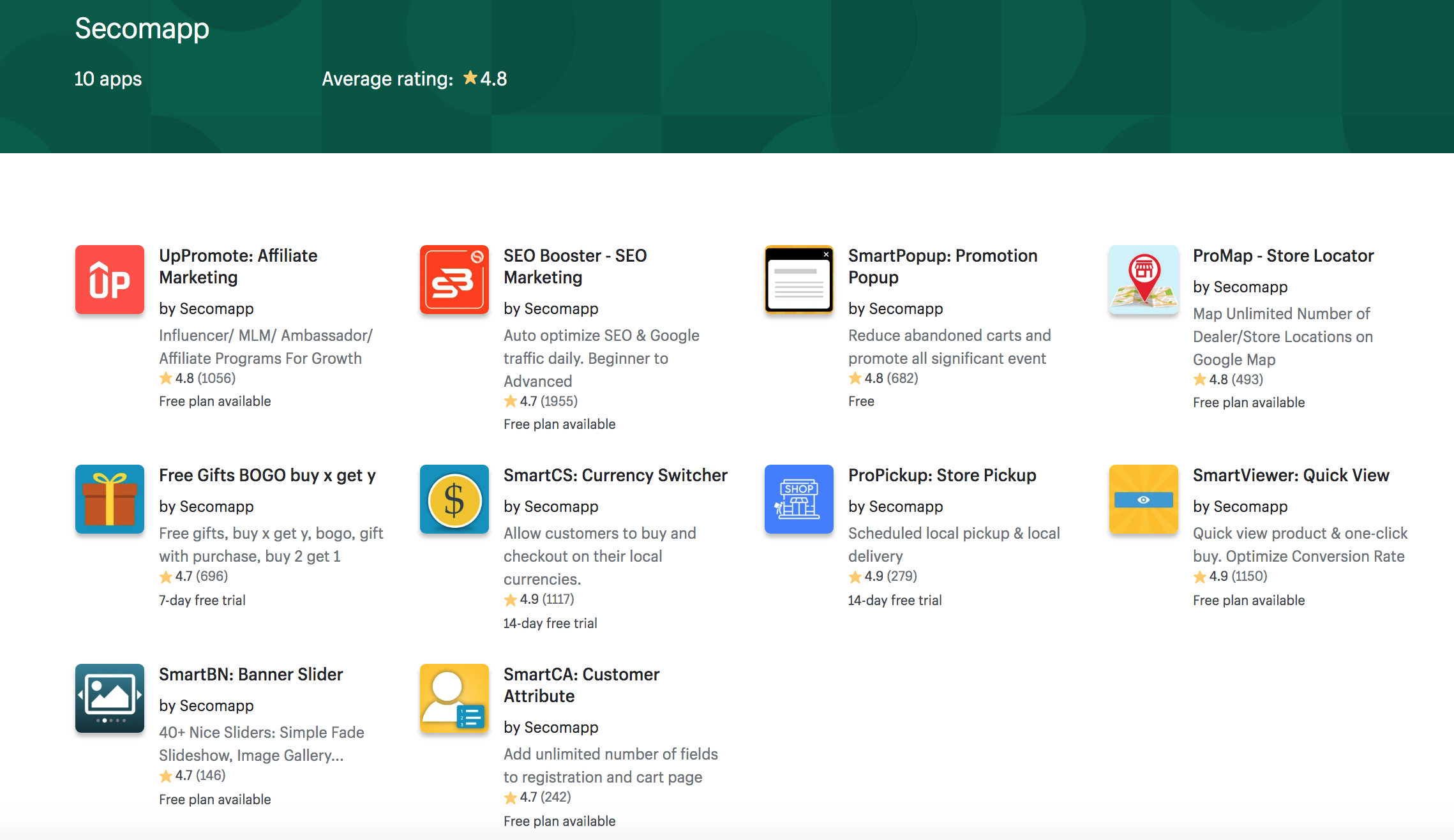
Task: Open SmartBN: Banner Slider title link
Action: pyautogui.click(x=251, y=675)
